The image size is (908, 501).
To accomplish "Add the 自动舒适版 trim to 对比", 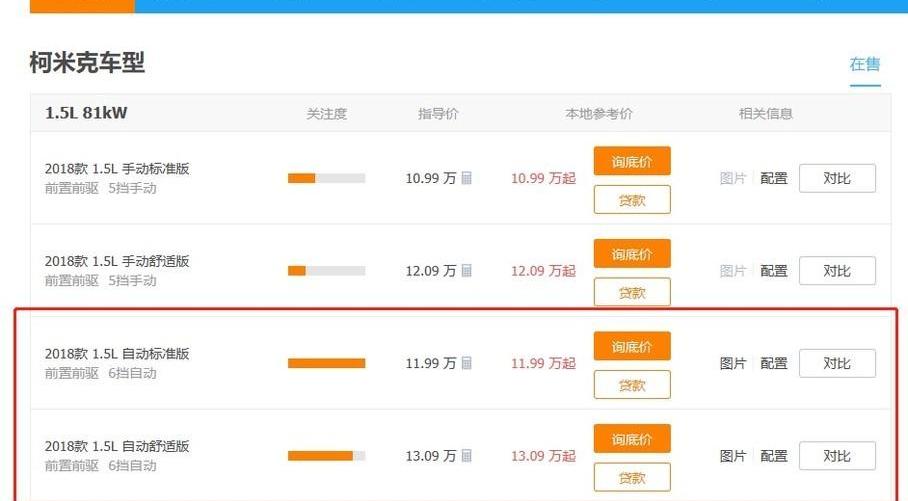I will click(x=837, y=456).
